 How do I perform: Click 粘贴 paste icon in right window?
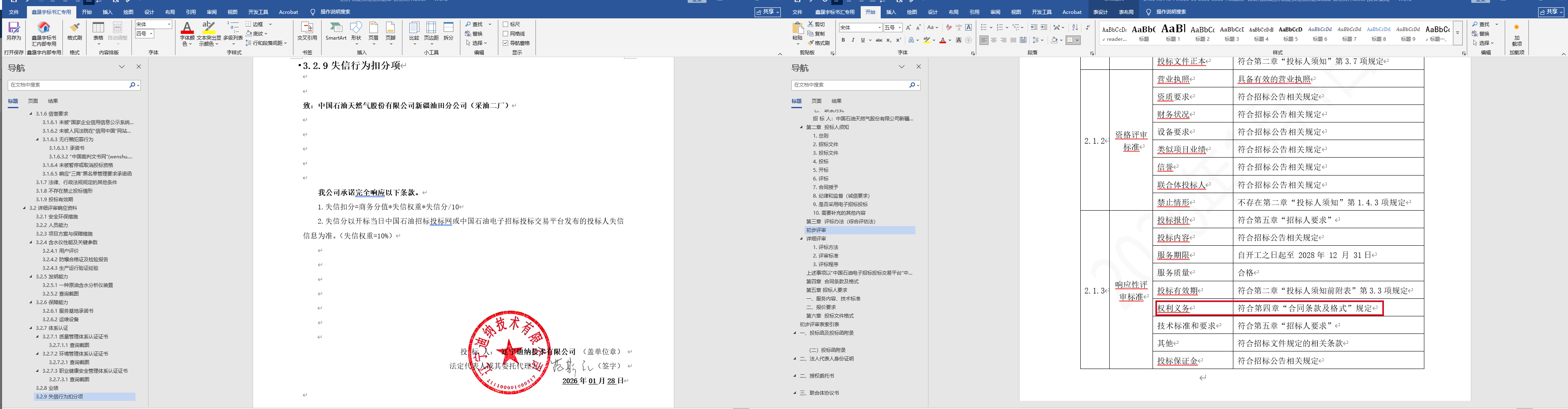point(798,32)
